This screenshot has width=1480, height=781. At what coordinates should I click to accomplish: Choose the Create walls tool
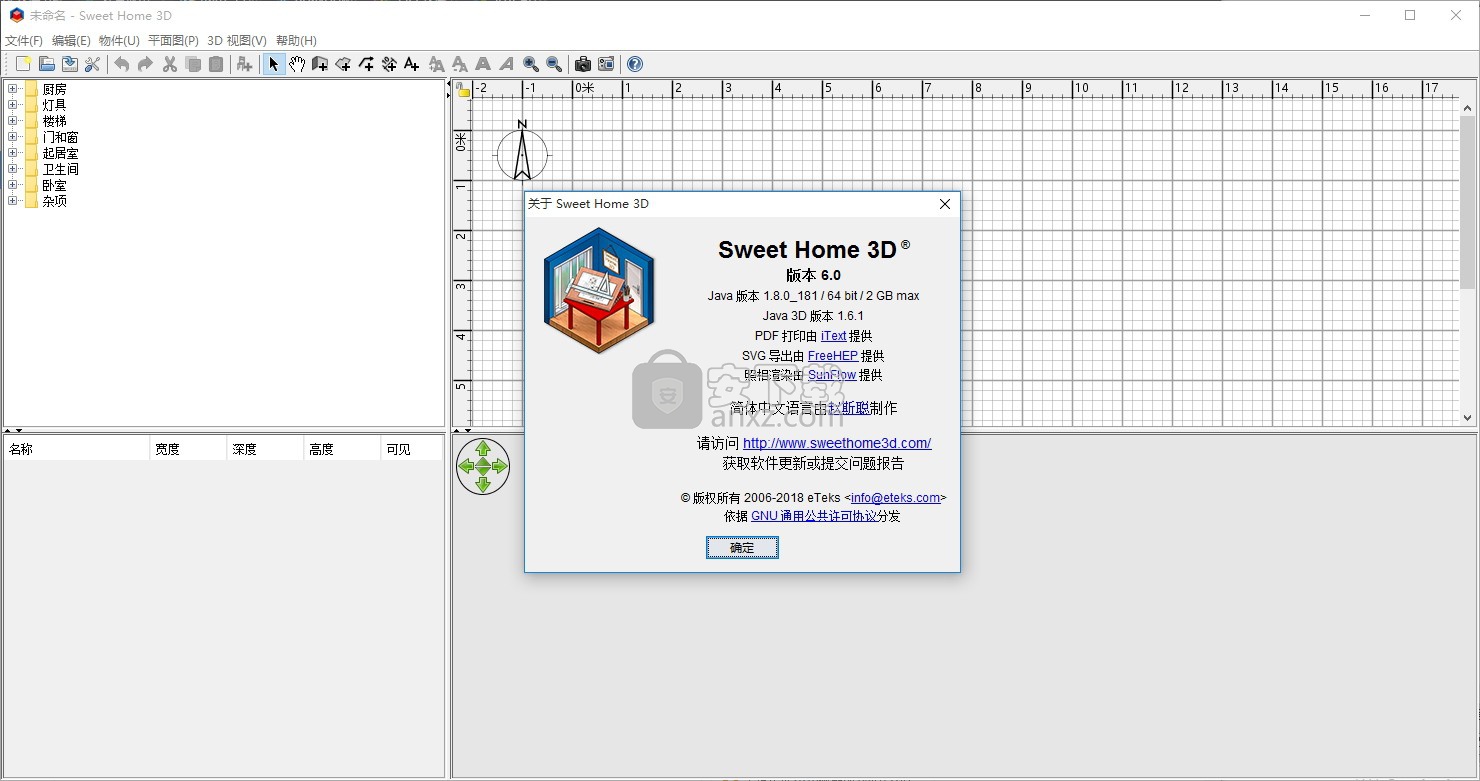320,64
